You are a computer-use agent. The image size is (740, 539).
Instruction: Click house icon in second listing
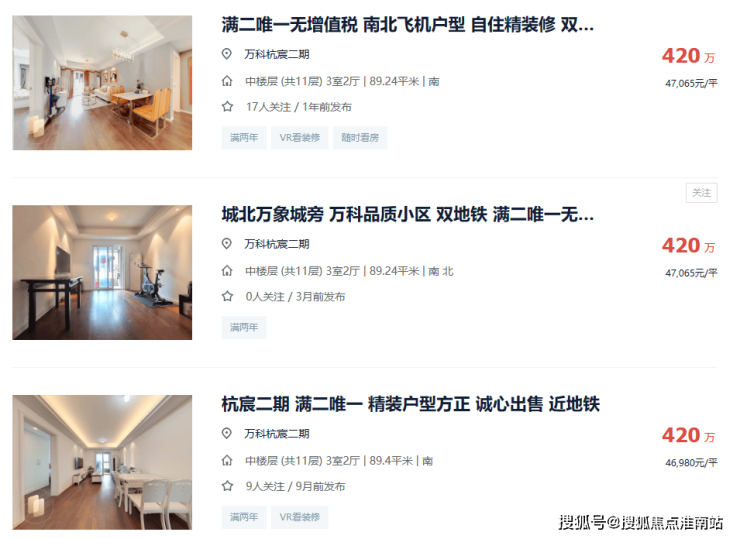[x=227, y=271]
